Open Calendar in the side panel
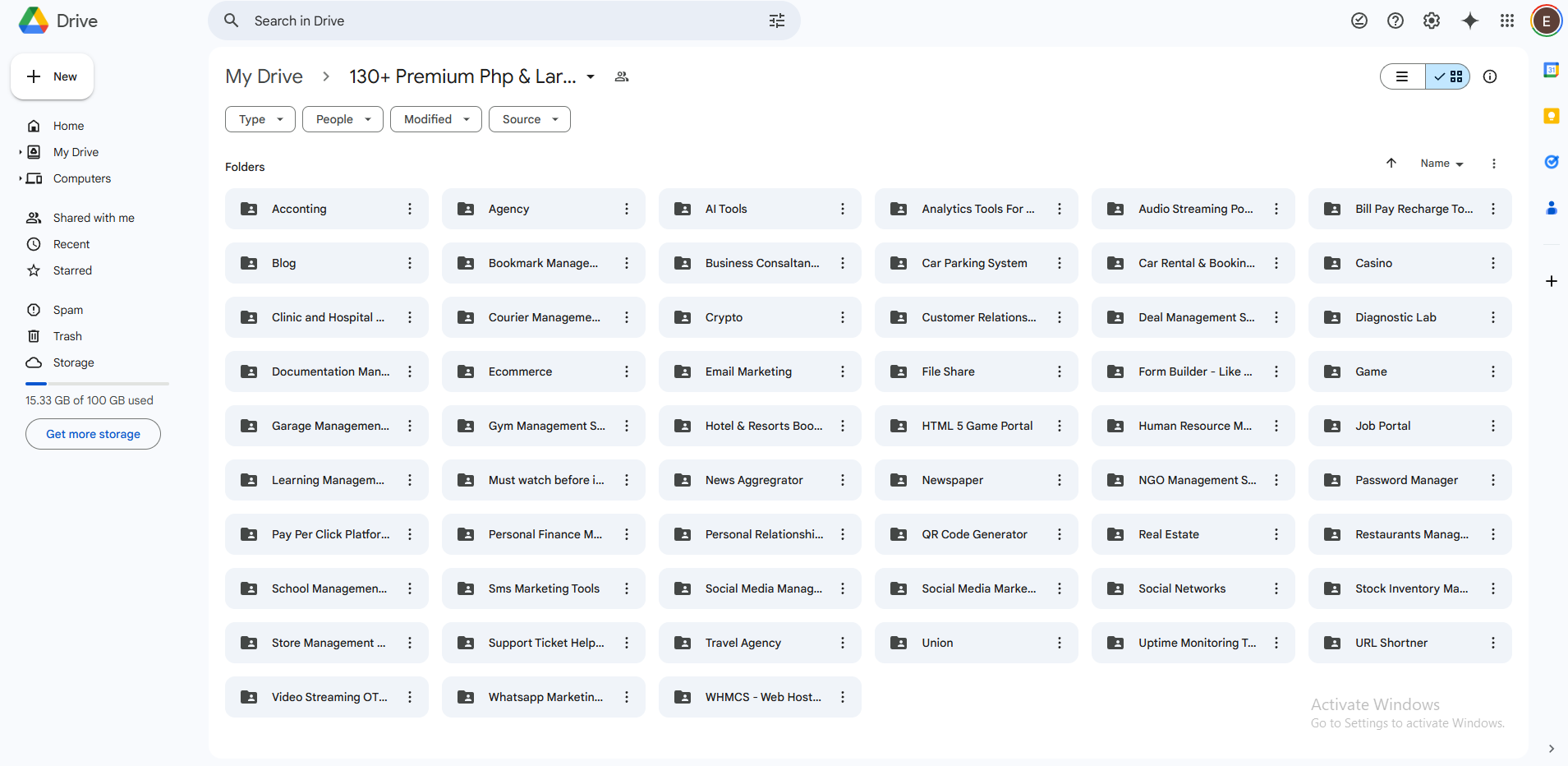This screenshot has height=766, width=1568. click(1552, 70)
